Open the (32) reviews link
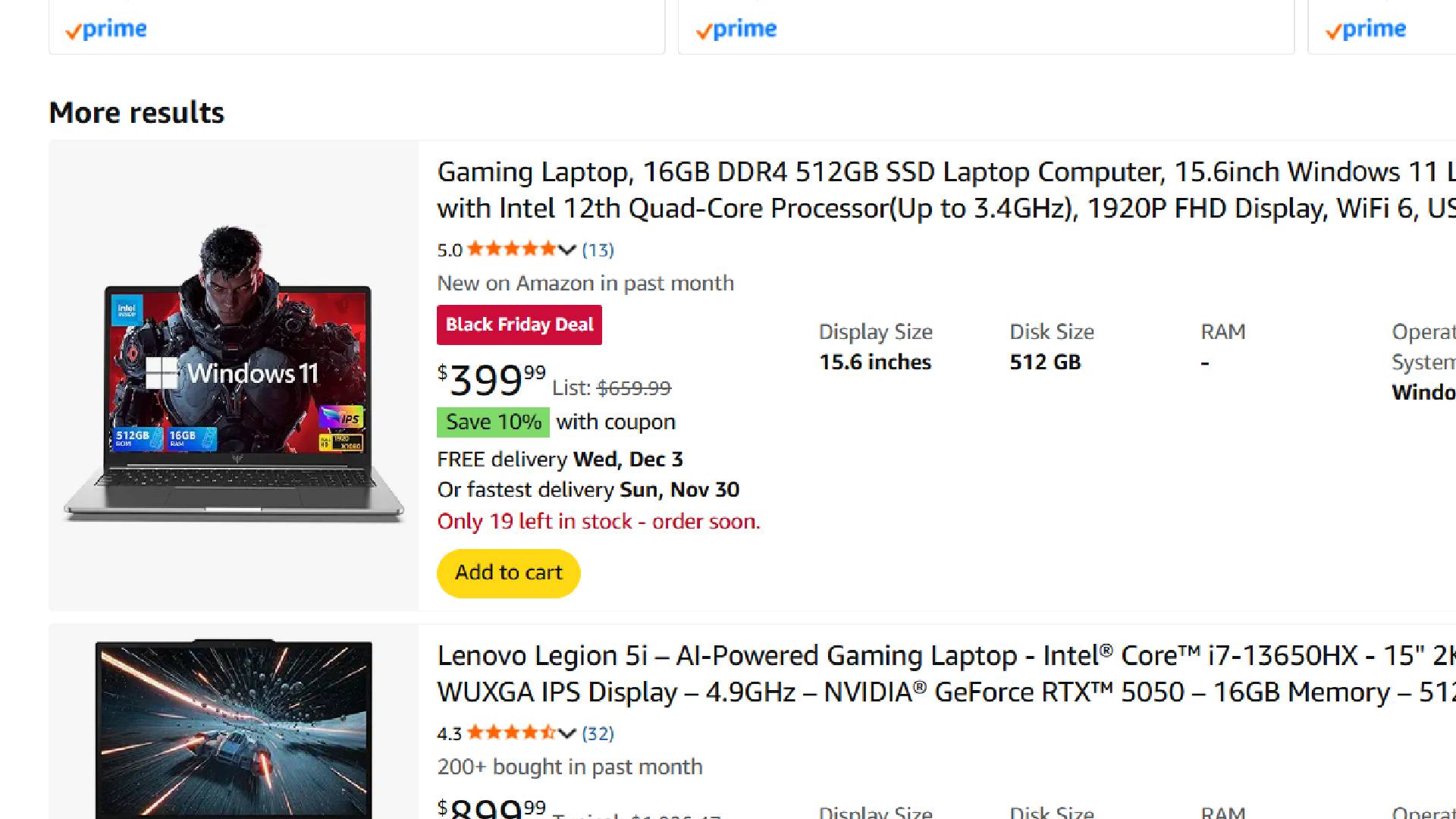 pyautogui.click(x=598, y=733)
